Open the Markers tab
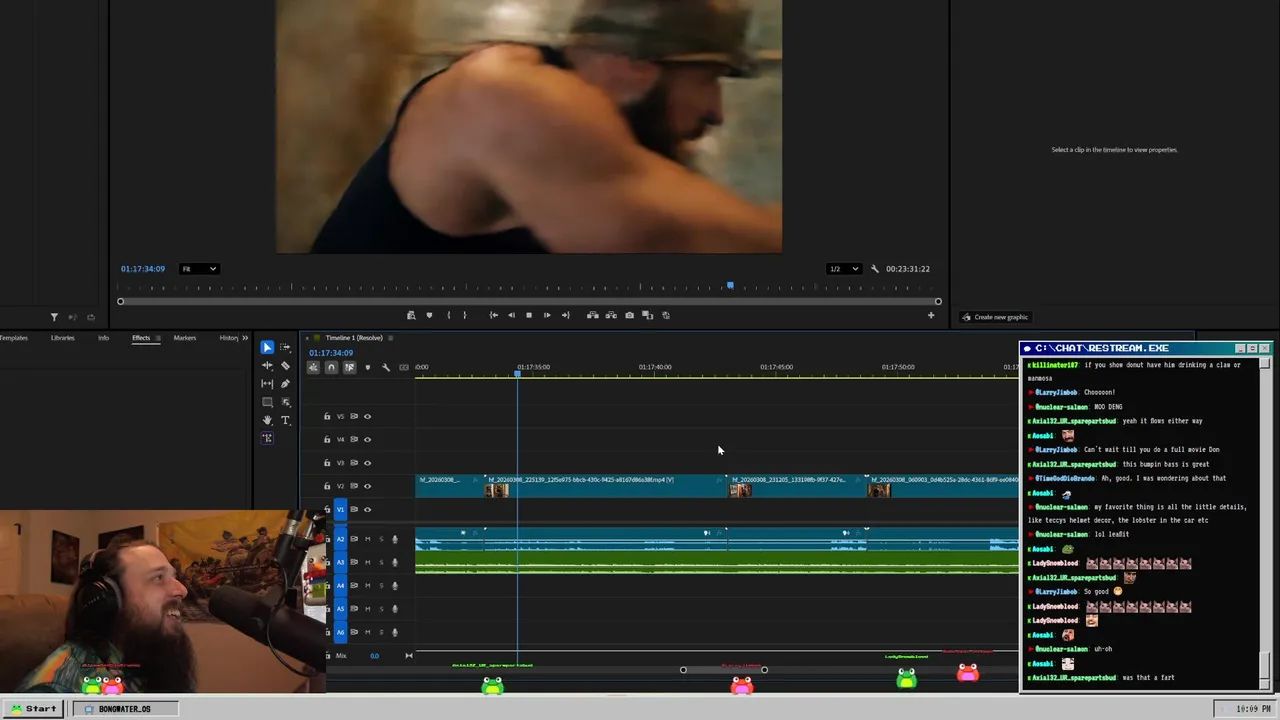Image resolution: width=1280 pixels, height=720 pixels. (185, 338)
